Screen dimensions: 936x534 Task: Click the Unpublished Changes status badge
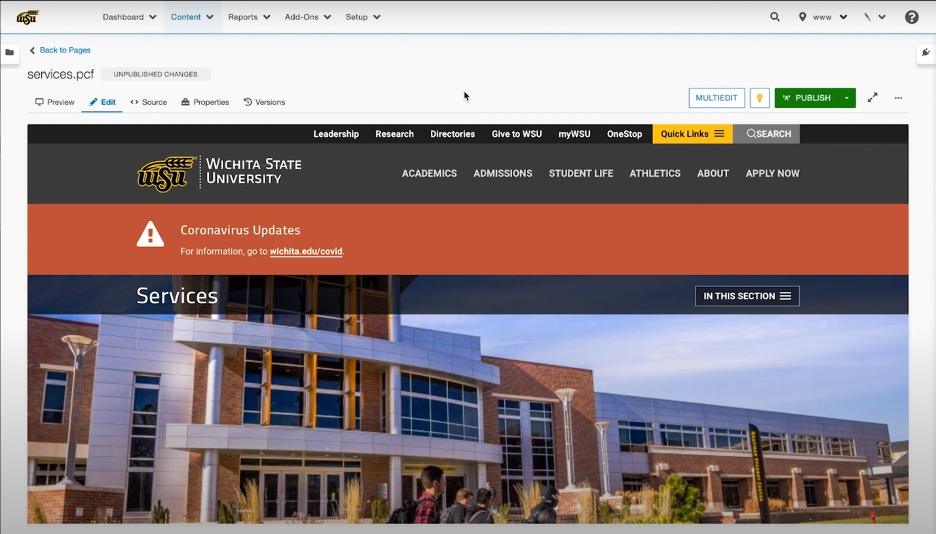click(155, 74)
